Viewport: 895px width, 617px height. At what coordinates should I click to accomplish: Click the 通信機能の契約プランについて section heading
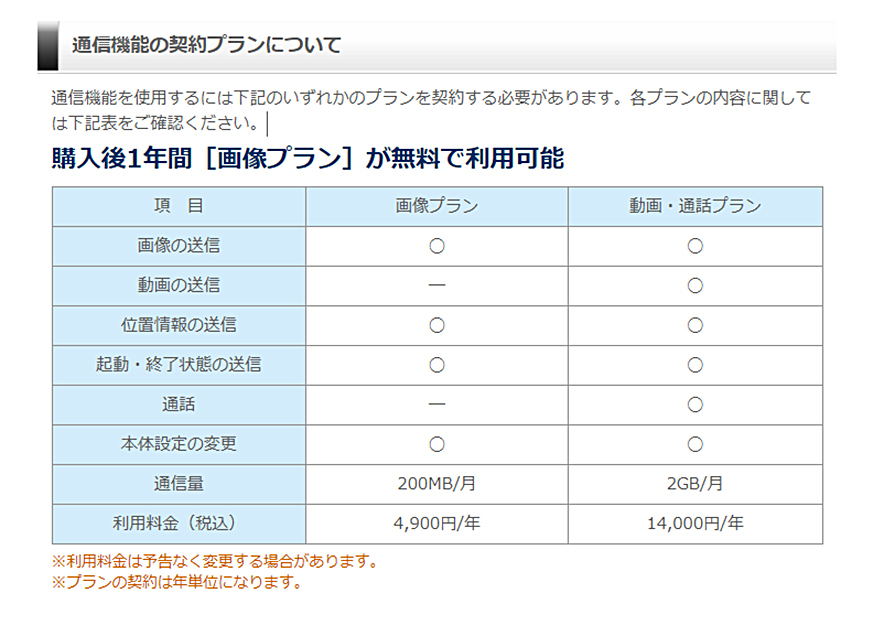point(206,46)
